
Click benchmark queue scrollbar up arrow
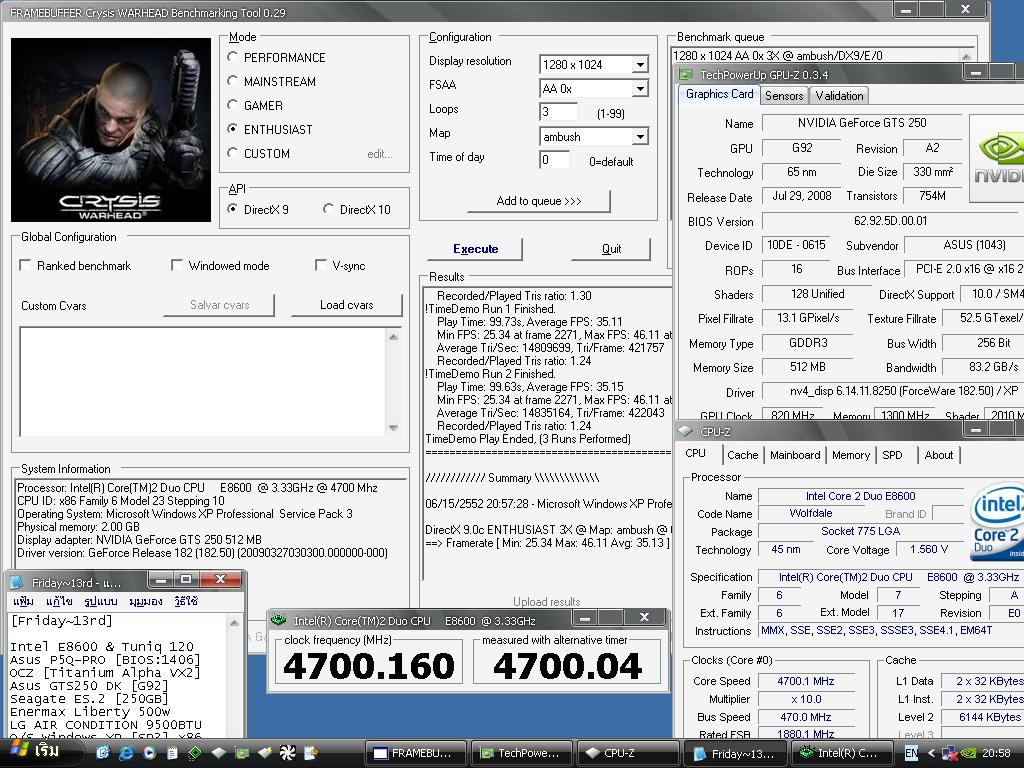966,56
